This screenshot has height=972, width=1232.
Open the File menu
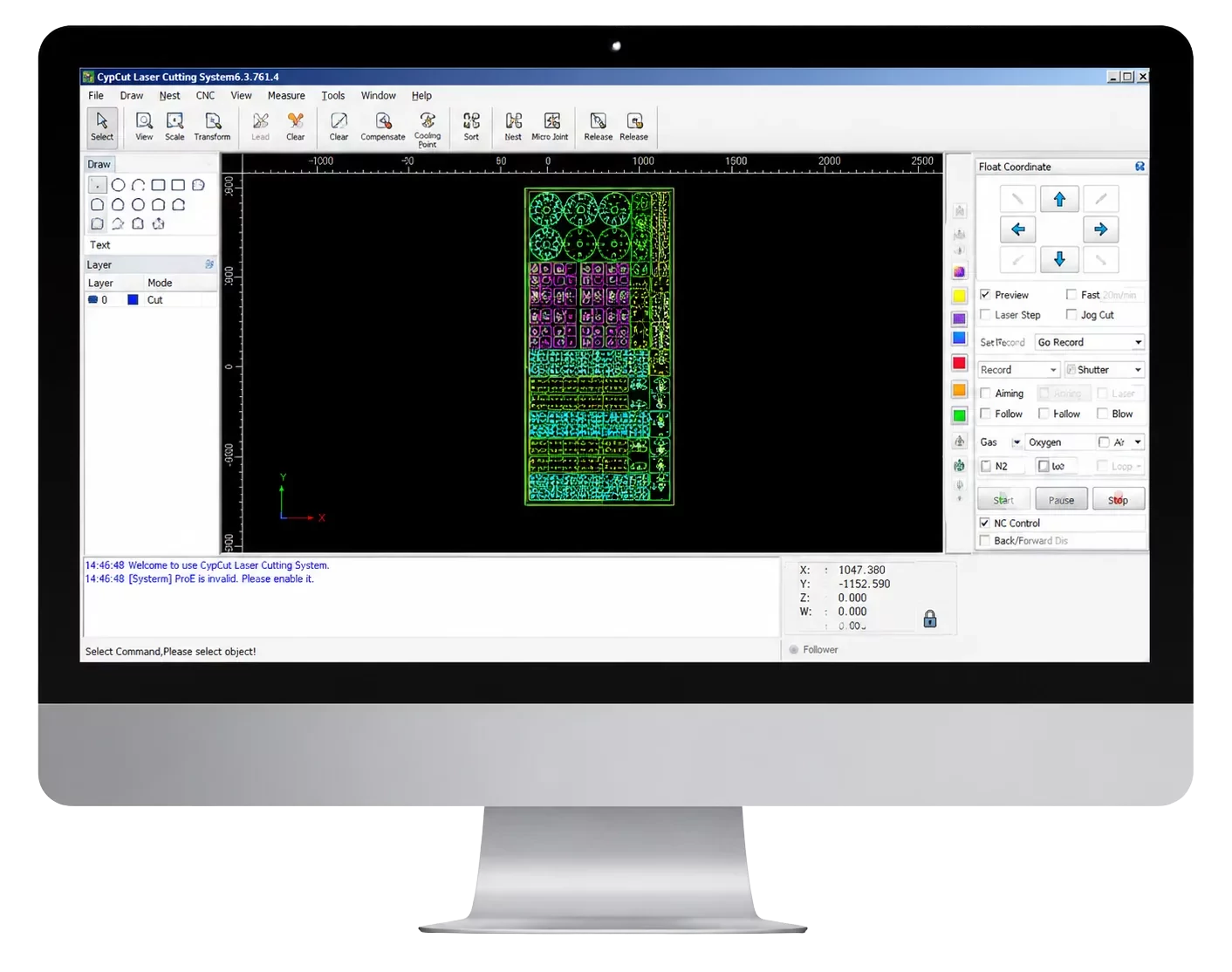pyautogui.click(x=96, y=96)
